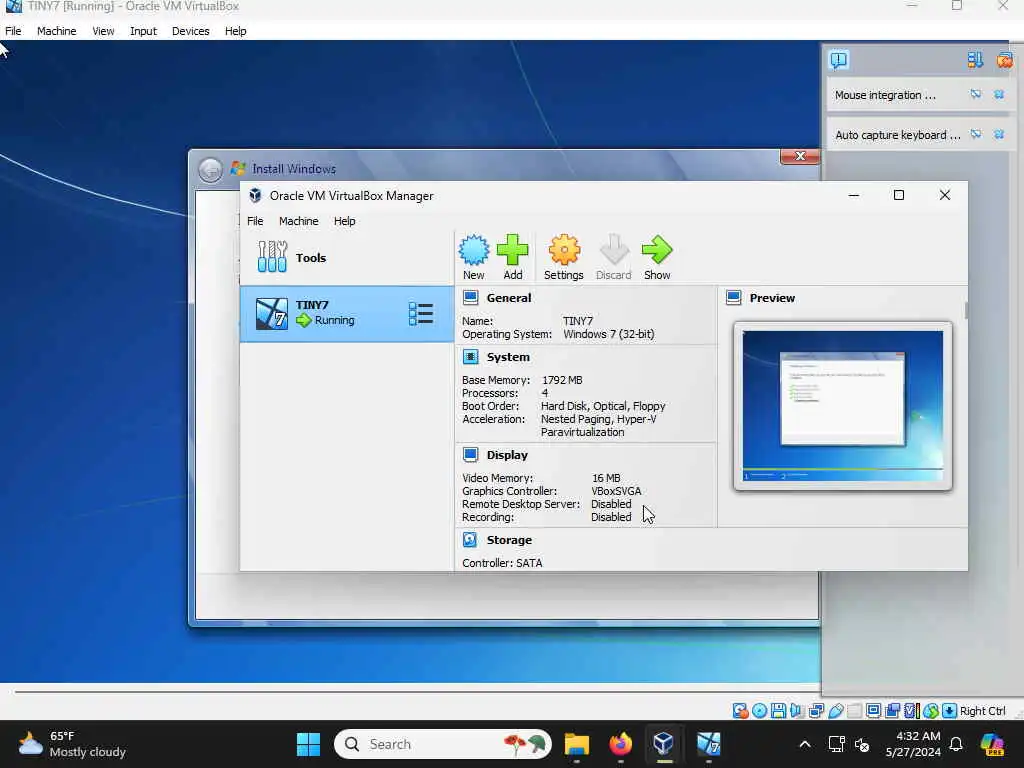Toggle the notification center speech-bubble icon

[x=839, y=60]
